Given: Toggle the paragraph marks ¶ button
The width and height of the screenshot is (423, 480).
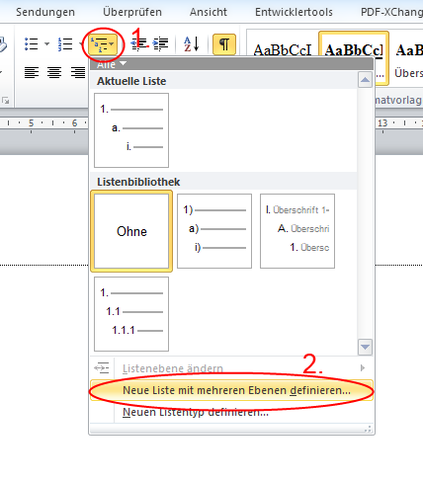Looking at the screenshot, I should click(224, 44).
